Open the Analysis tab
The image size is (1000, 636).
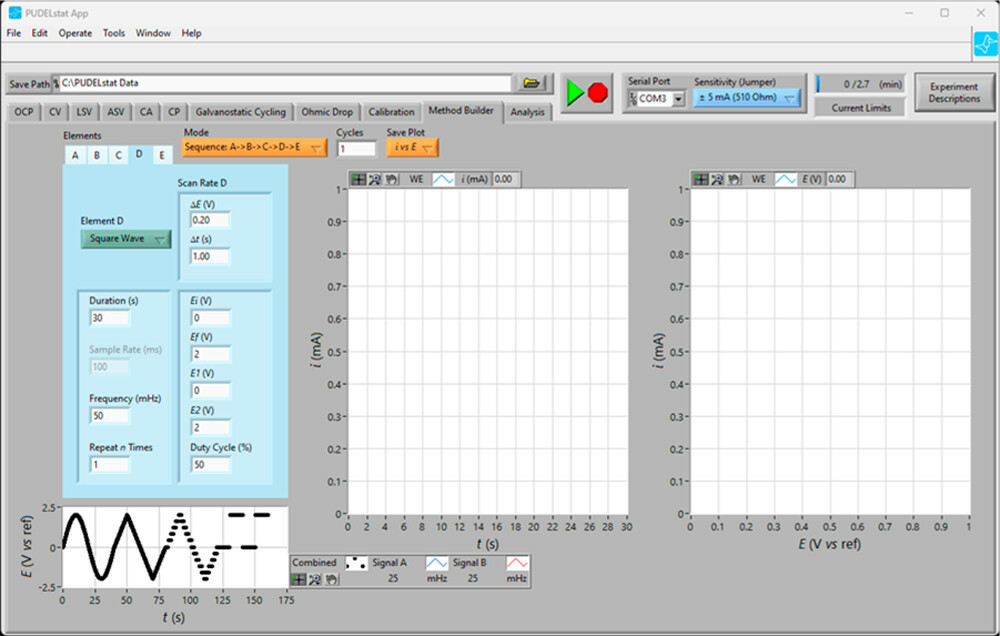coord(527,112)
